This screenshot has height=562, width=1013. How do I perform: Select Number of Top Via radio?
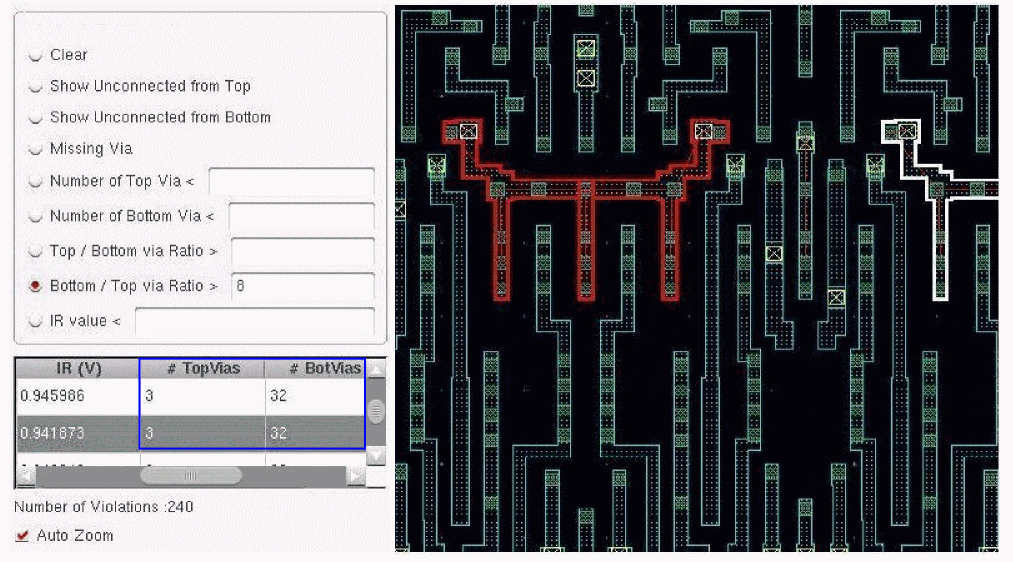click(36, 182)
